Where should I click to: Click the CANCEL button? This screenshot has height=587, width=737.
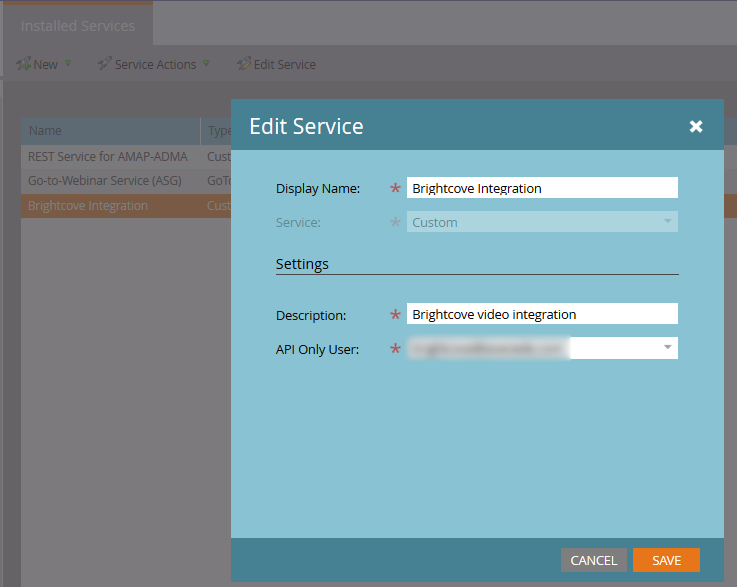pyautogui.click(x=594, y=560)
